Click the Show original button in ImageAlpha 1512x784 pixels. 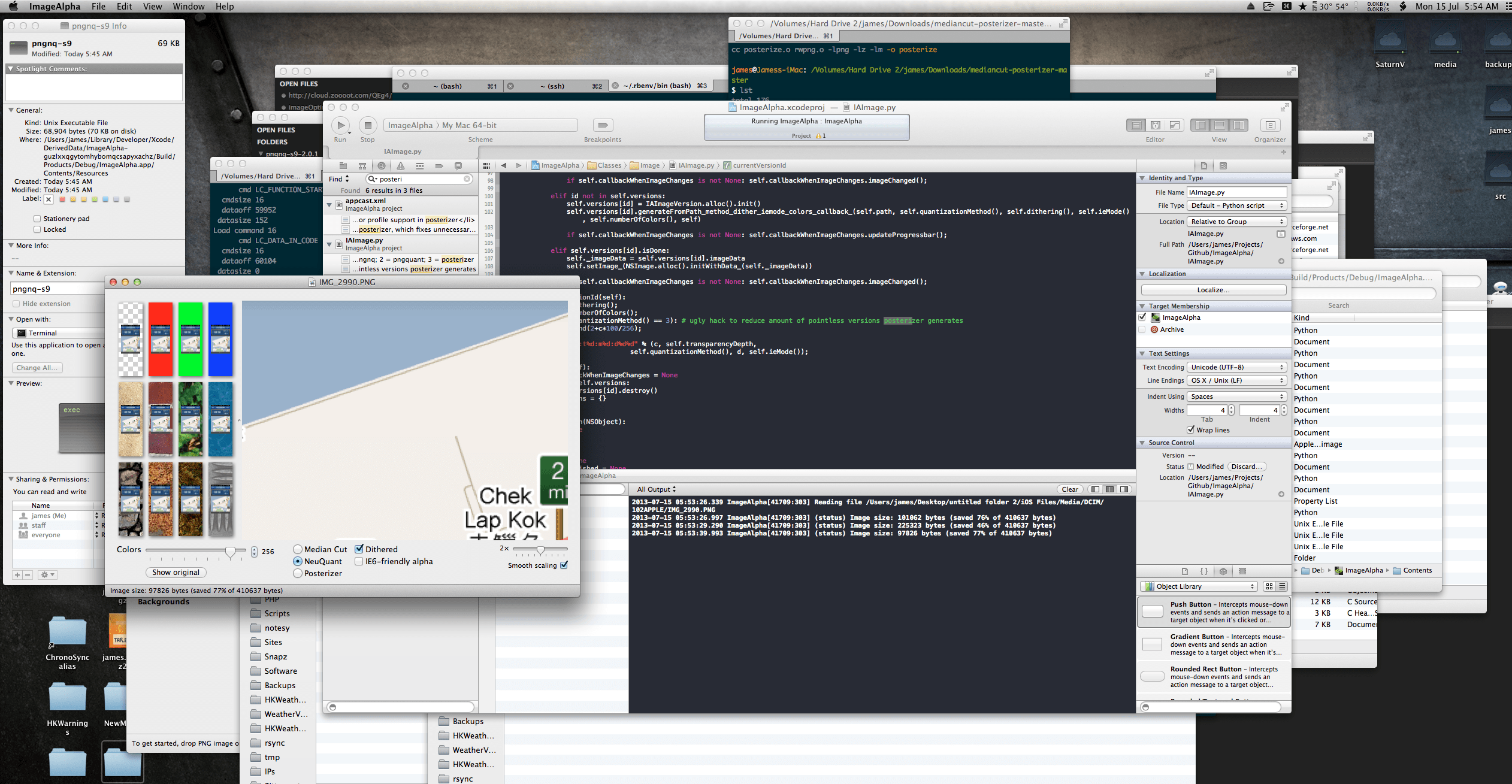(x=175, y=572)
